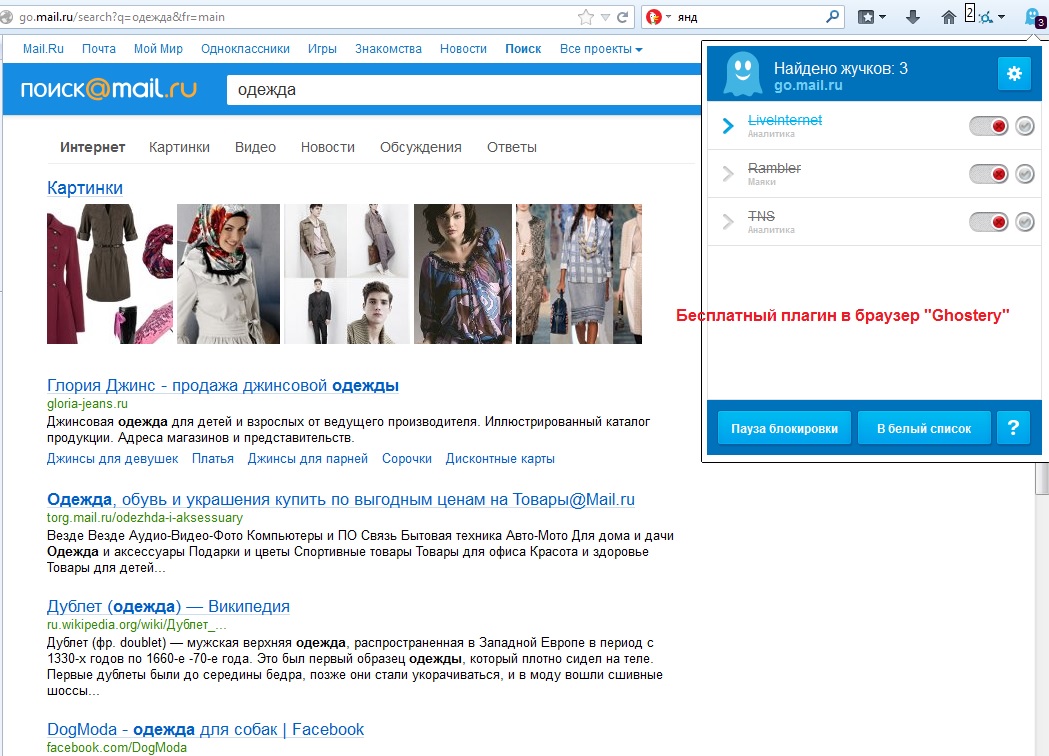The height and width of the screenshot is (756, 1049).
Task: Switch to the Картинки search tab
Action: pyautogui.click(x=179, y=147)
